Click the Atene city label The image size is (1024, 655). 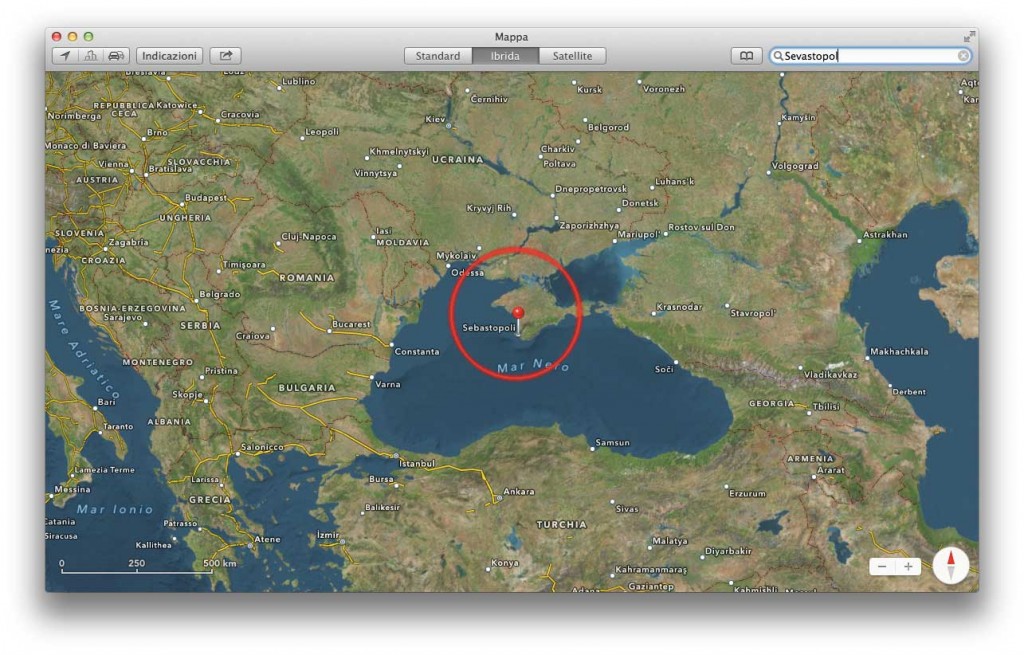tap(267, 539)
